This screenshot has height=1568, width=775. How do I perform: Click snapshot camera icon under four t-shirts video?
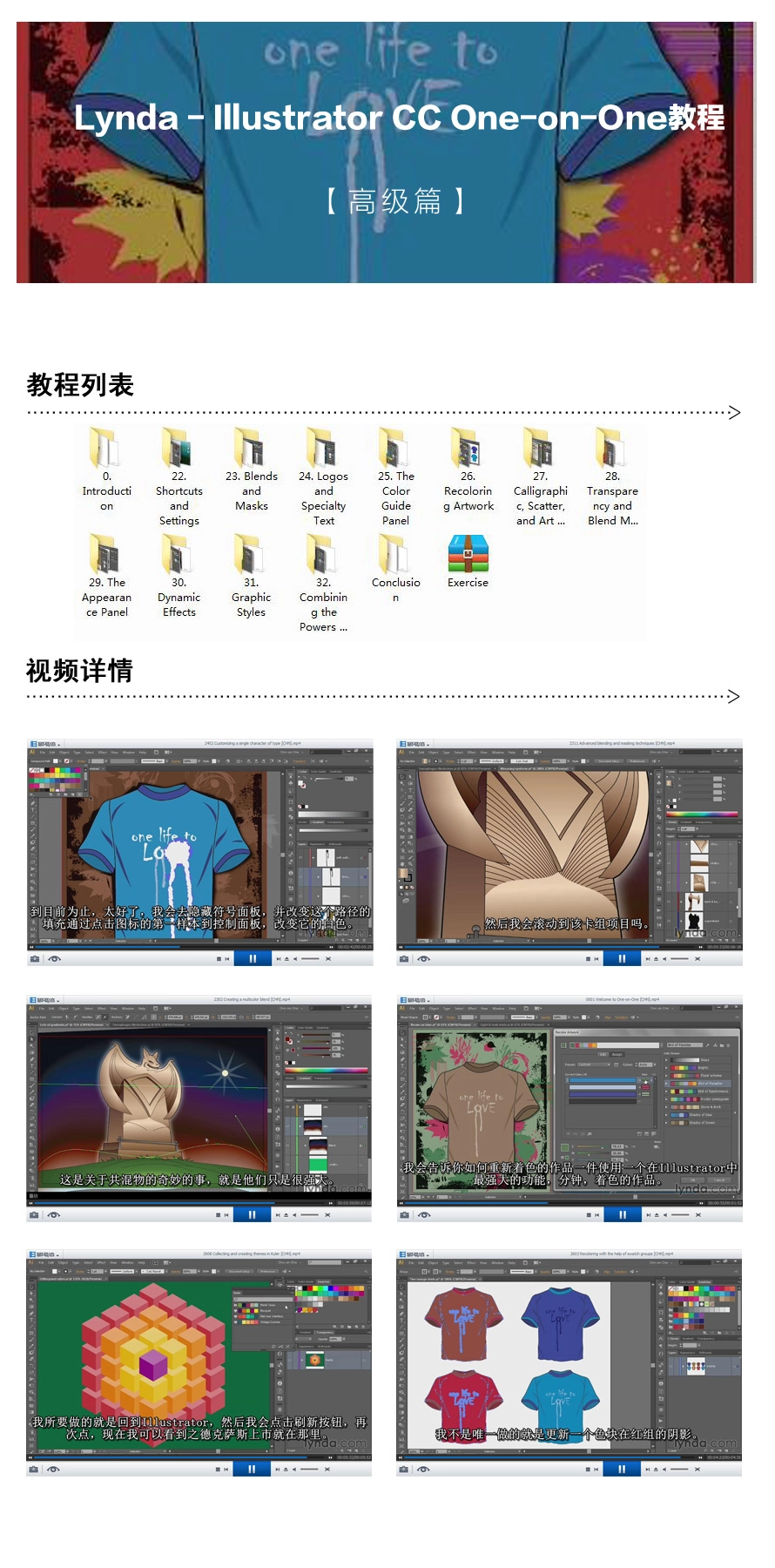click(405, 1469)
